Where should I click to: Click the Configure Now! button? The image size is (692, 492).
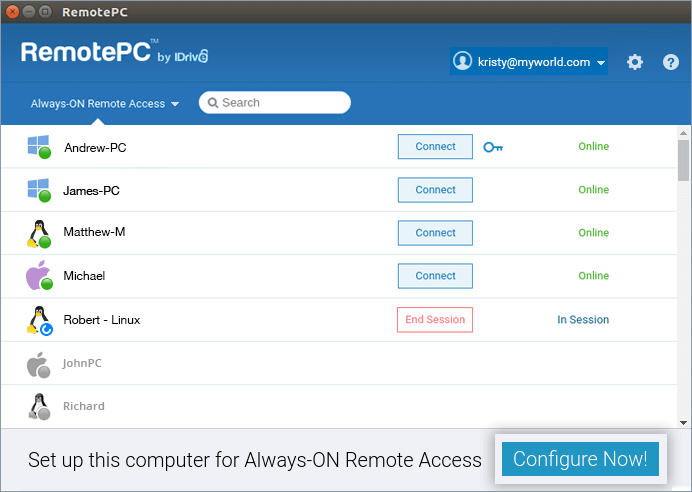coord(580,459)
